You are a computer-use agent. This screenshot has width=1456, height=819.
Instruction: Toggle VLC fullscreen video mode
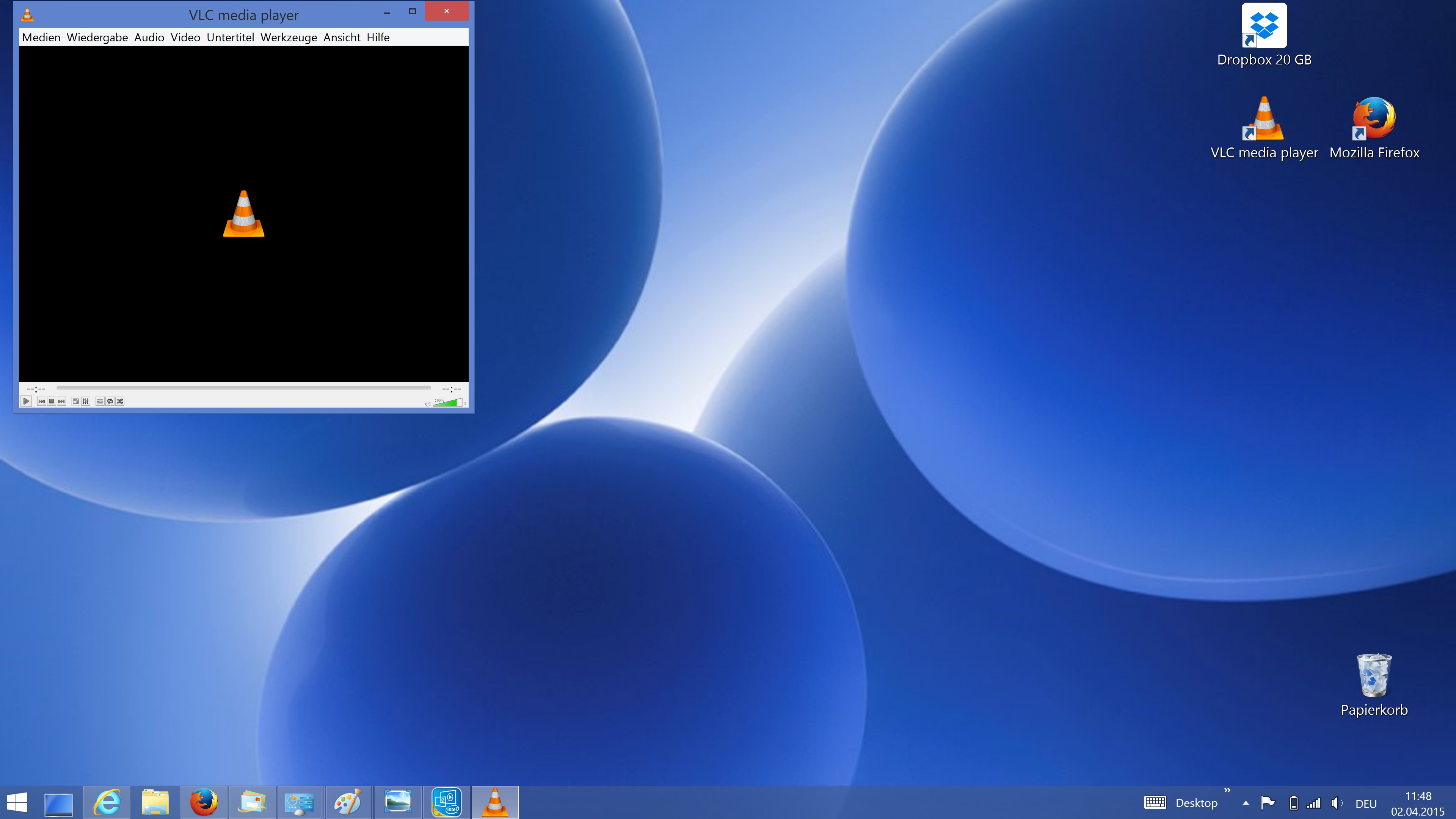click(76, 401)
